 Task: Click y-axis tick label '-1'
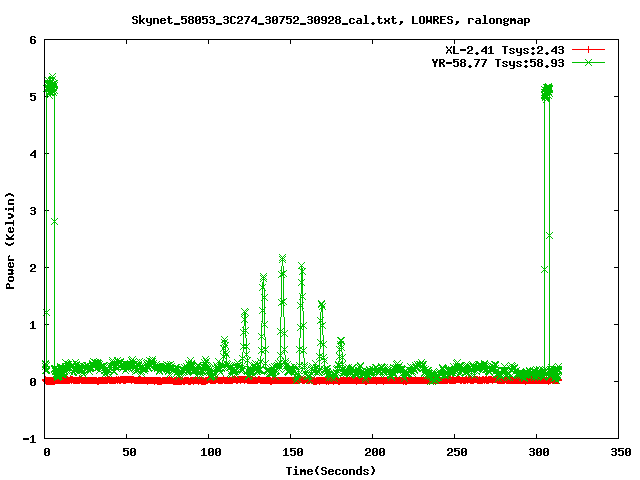tap(29, 439)
